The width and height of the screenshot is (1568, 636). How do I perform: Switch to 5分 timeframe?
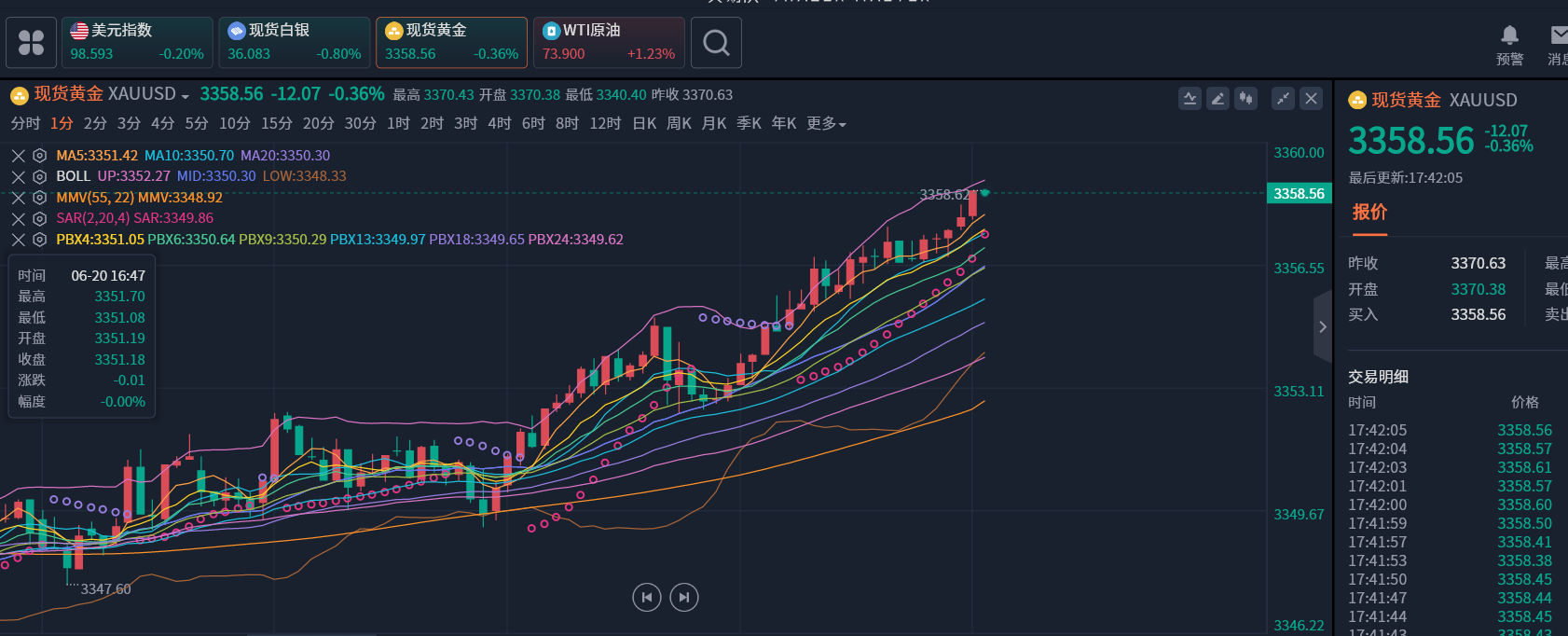click(197, 123)
